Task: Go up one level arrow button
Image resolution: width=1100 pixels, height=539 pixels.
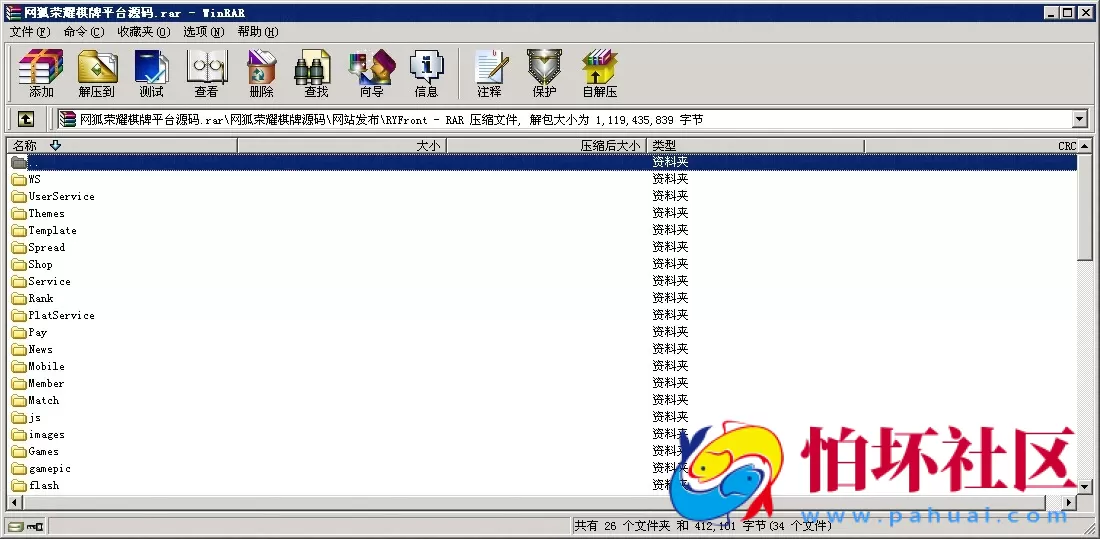Action: click(25, 119)
